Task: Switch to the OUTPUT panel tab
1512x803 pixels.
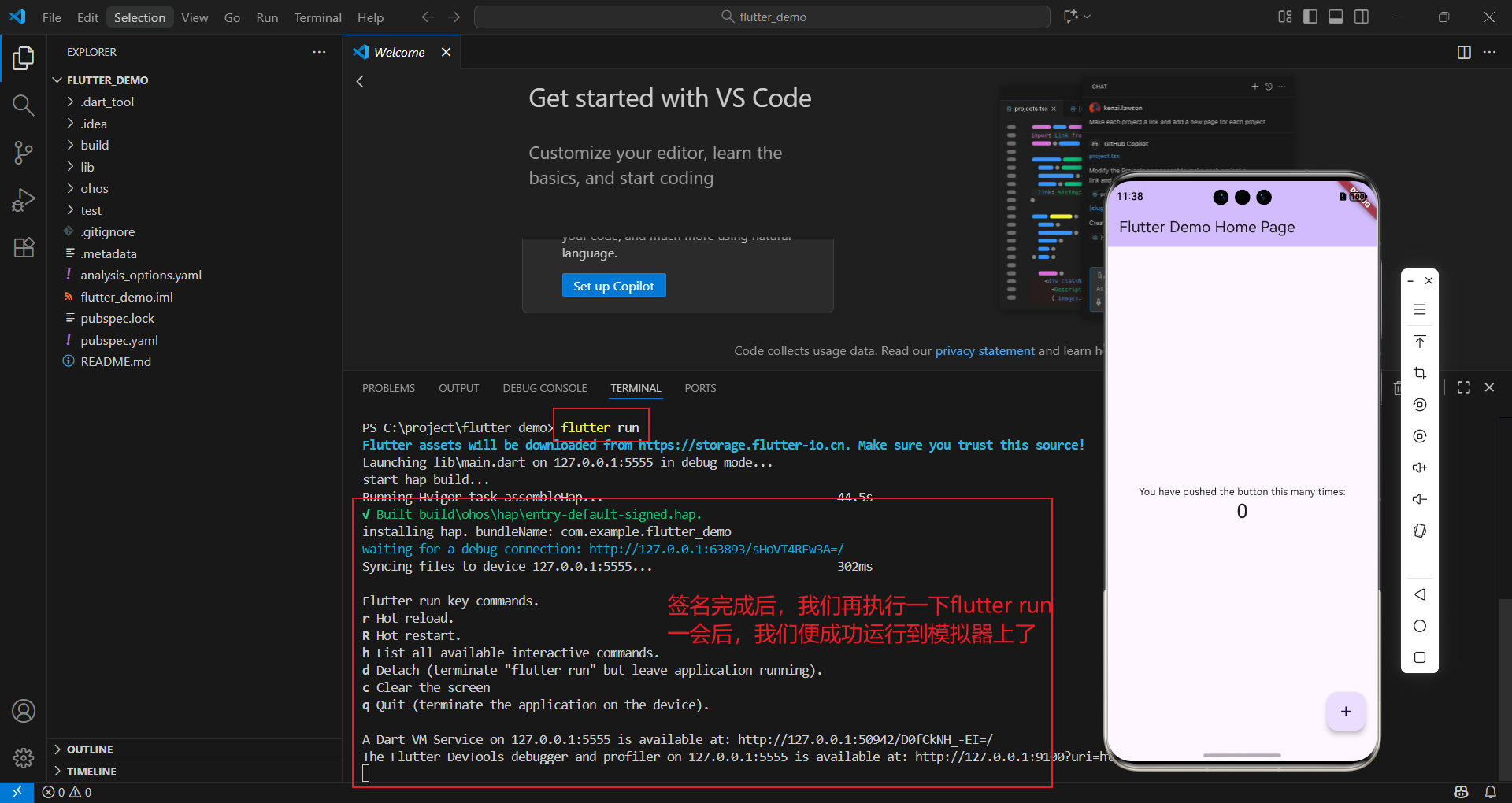Action: [x=458, y=388]
